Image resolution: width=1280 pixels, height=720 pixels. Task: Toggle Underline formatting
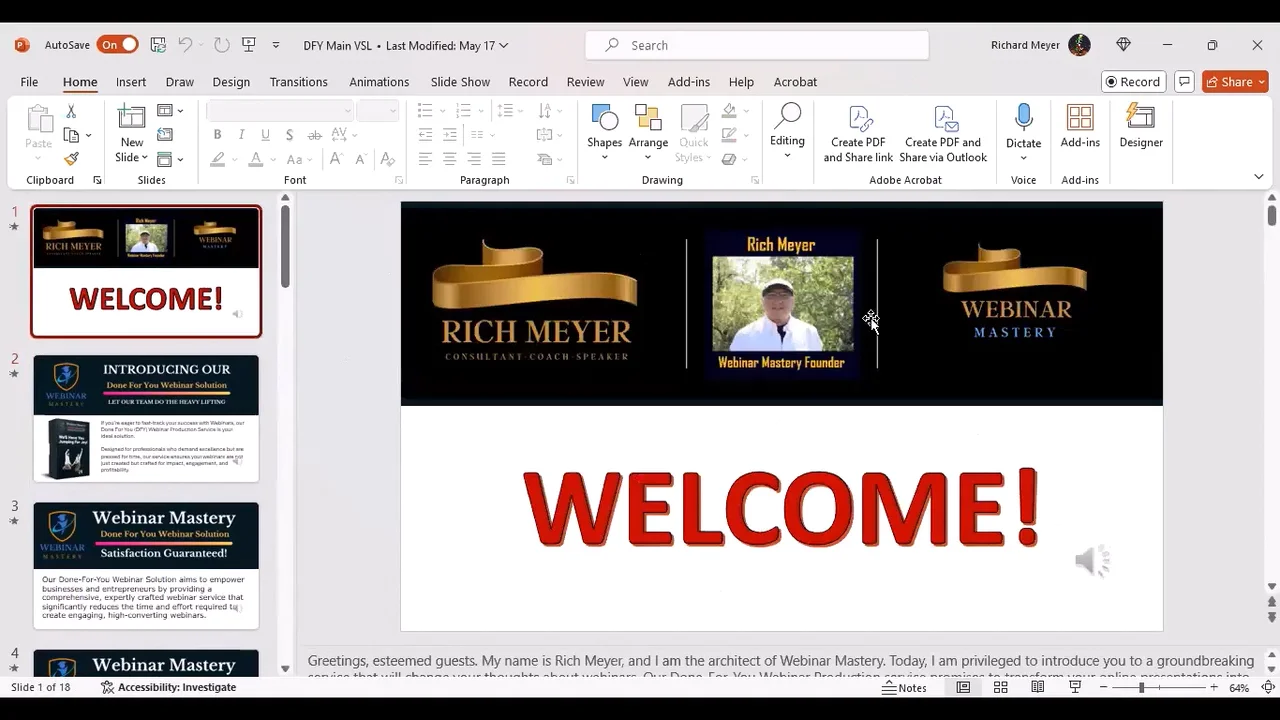pos(265,135)
